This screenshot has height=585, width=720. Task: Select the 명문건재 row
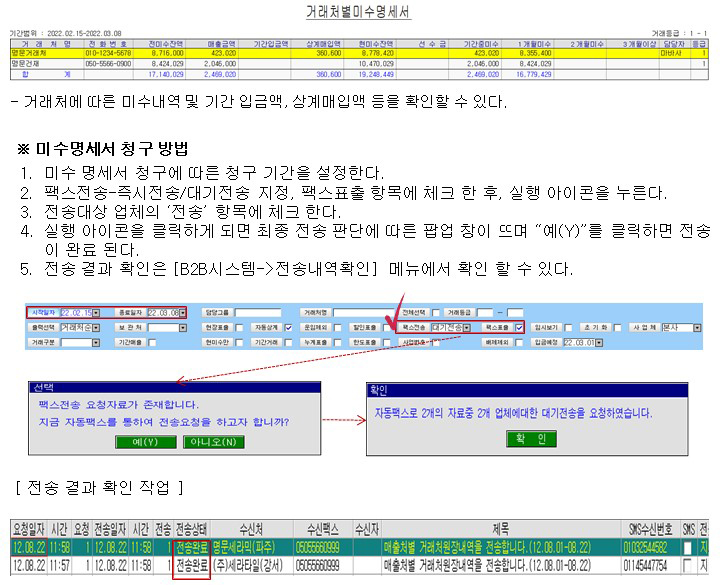359,64
